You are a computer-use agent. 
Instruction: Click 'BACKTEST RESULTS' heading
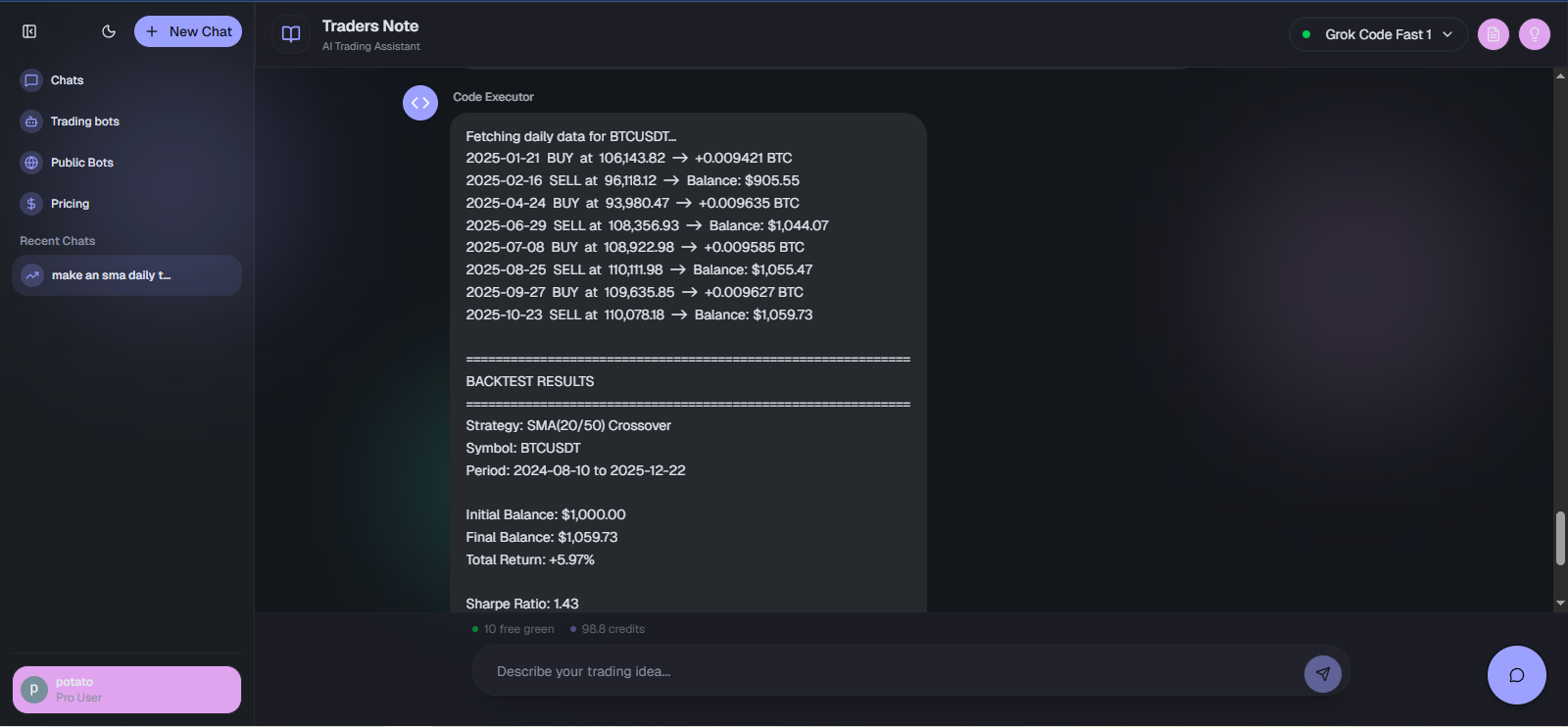click(530, 381)
